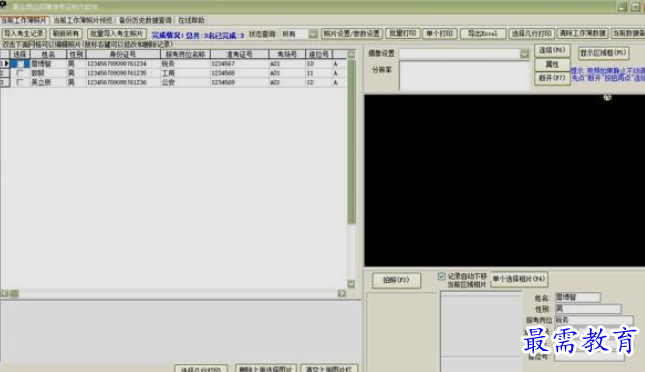Click the 准考证号 column header
Viewport: 645px width, 372px height.
[x=239, y=54]
